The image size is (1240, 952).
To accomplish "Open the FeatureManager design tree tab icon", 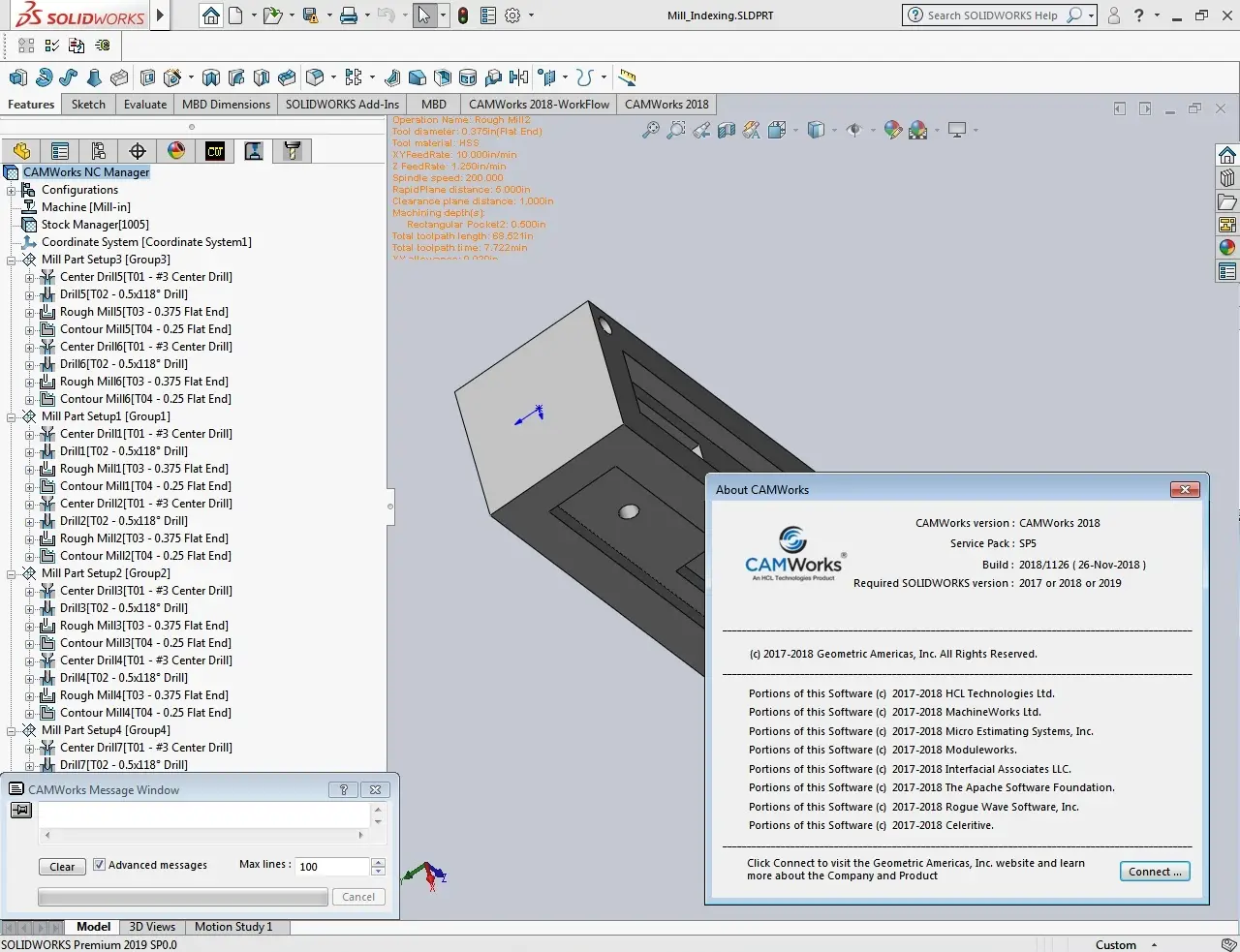I will (22, 151).
